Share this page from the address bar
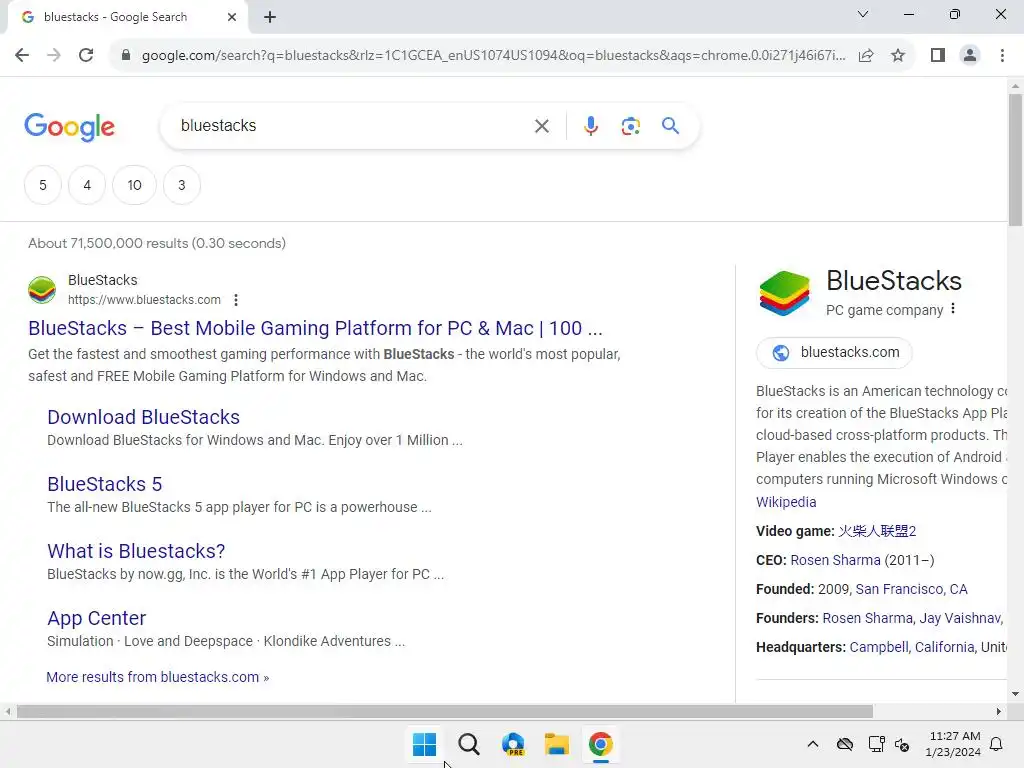The image size is (1024, 768). tap(866, 56)
